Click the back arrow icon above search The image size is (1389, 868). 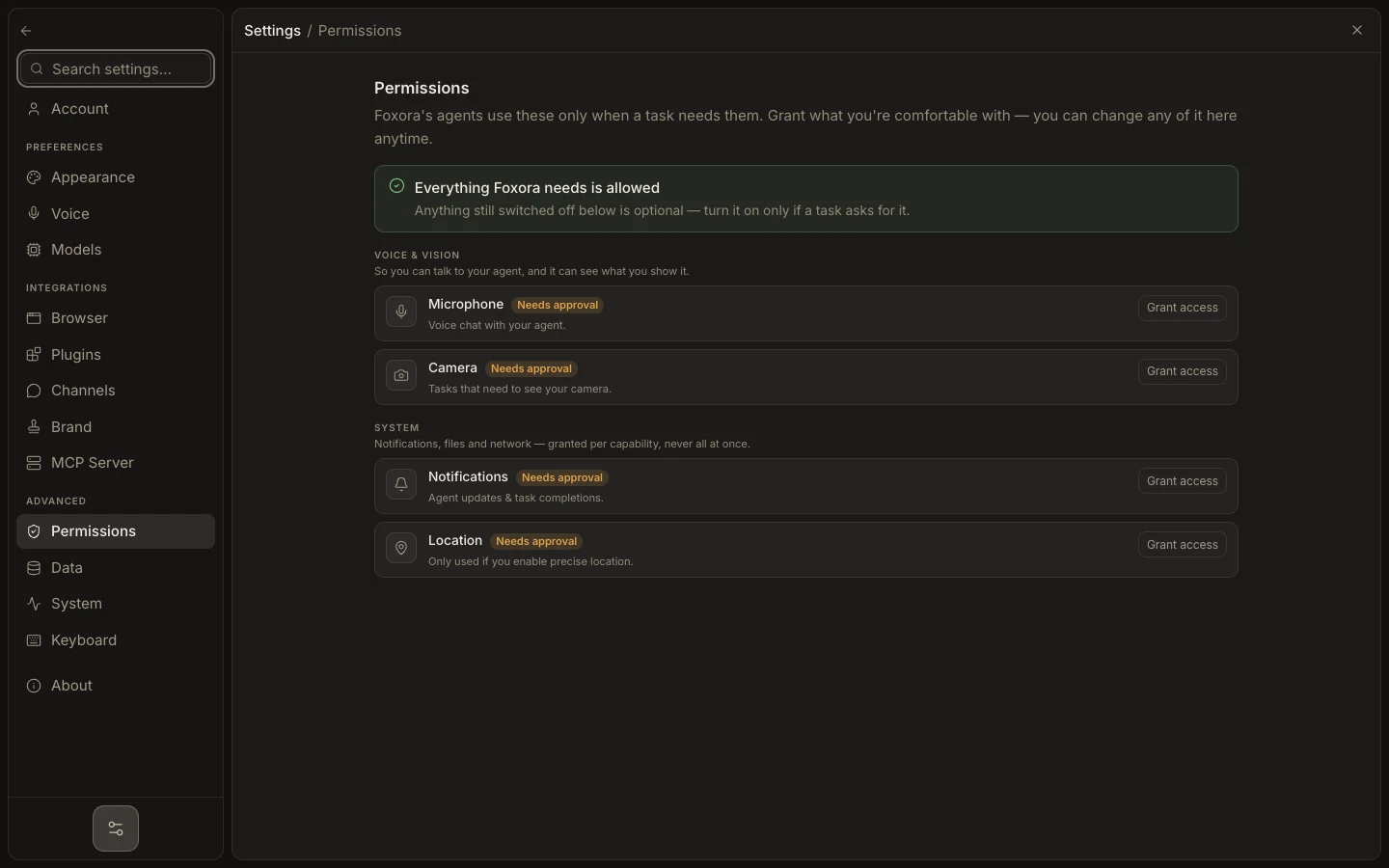pyautogui.click(x=26, y=31)
